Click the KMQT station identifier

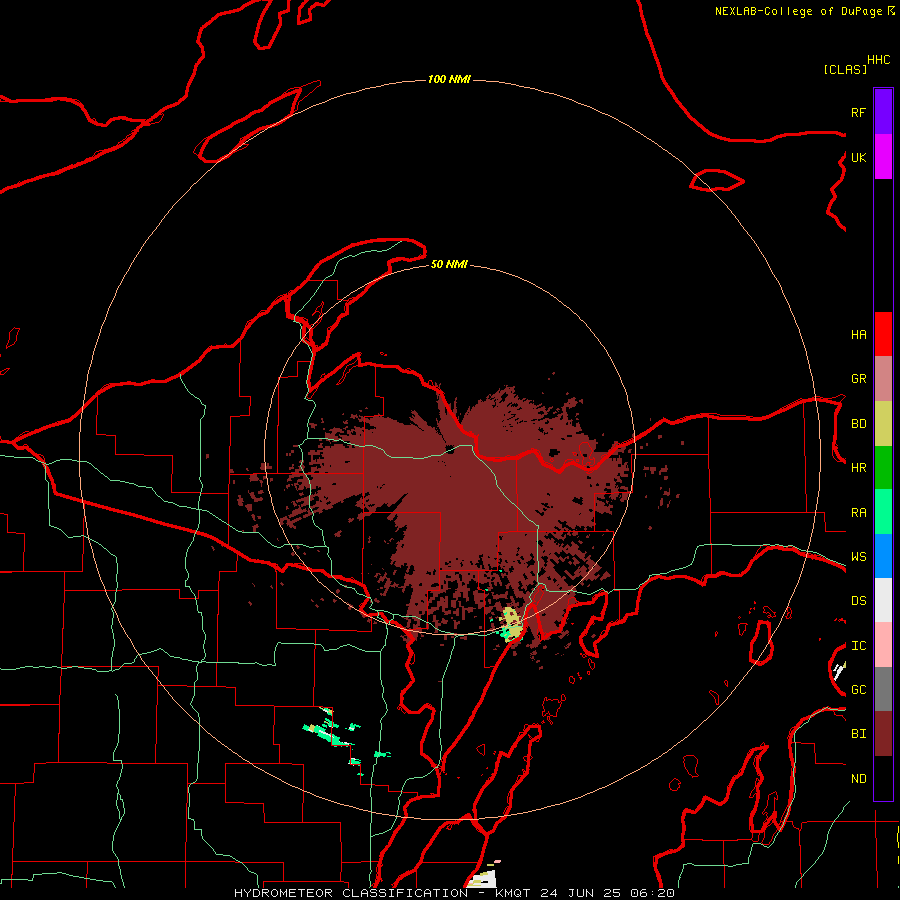513,893
